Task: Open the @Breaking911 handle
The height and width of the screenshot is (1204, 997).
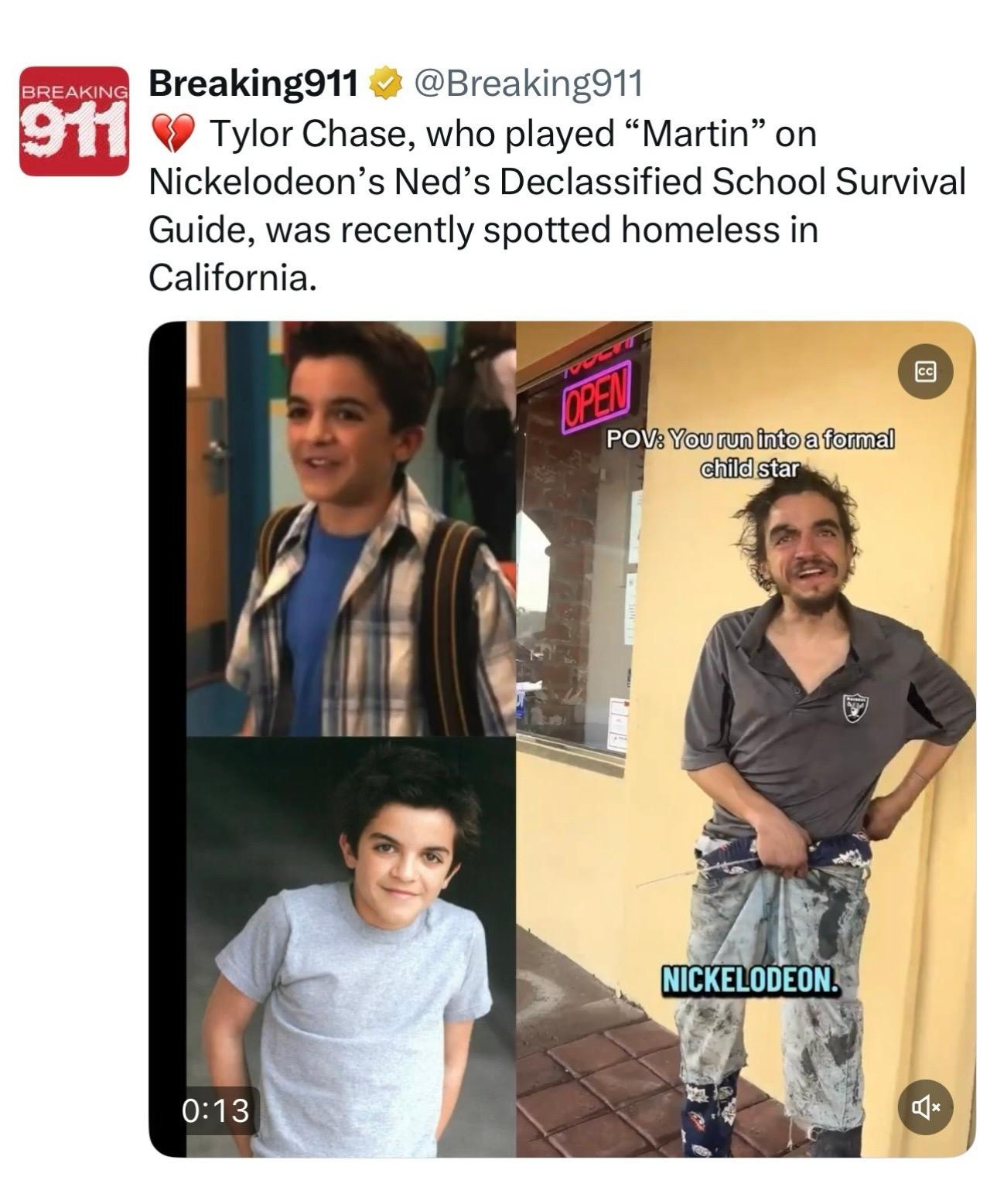Action: coord(530,84)
